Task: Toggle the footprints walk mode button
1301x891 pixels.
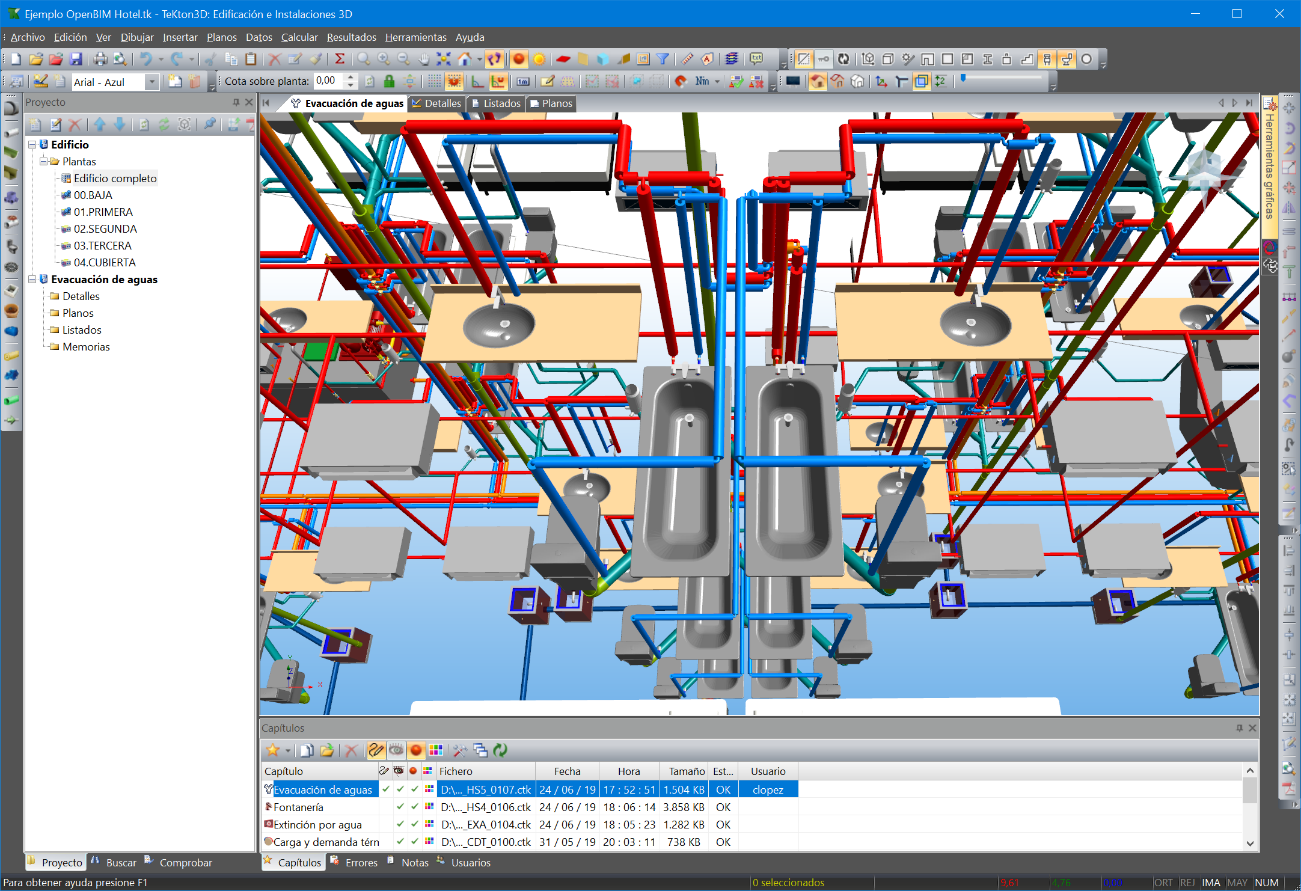Action: click(x=494, y=59)
